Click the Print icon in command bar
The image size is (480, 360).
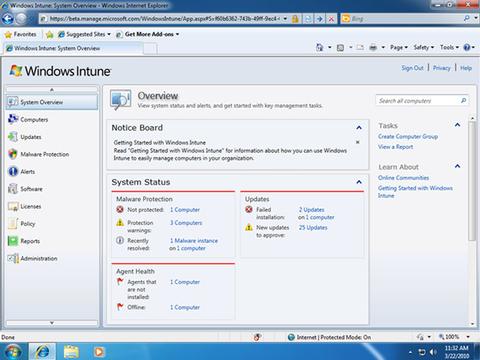(x=373, y=48)
